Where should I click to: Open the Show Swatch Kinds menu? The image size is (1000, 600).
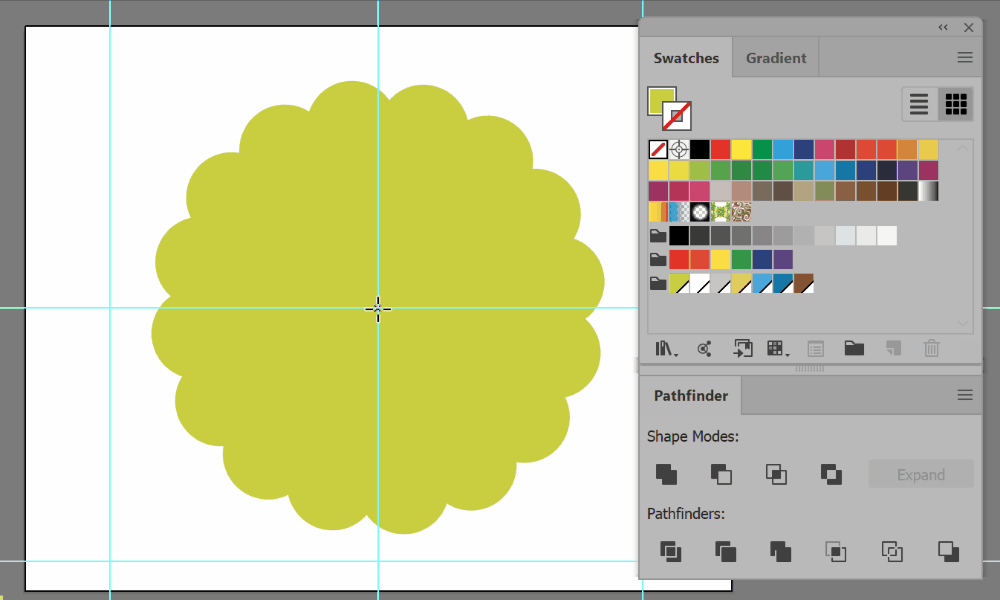(777, 349)
